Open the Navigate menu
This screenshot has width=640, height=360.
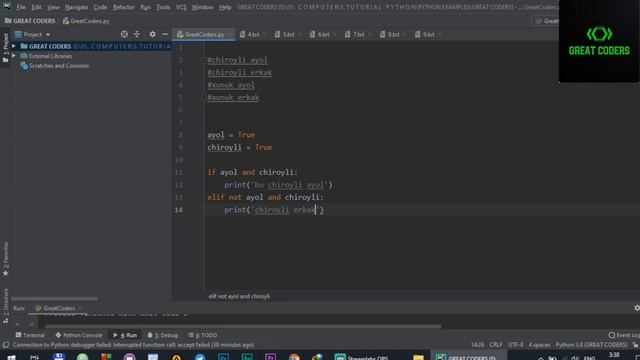click(x=76, y=7)
